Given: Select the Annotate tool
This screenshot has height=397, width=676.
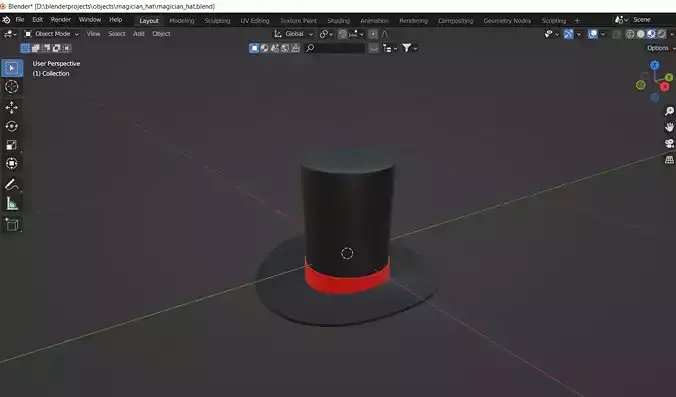Looking at the screenshot, I should pos(12,184).
